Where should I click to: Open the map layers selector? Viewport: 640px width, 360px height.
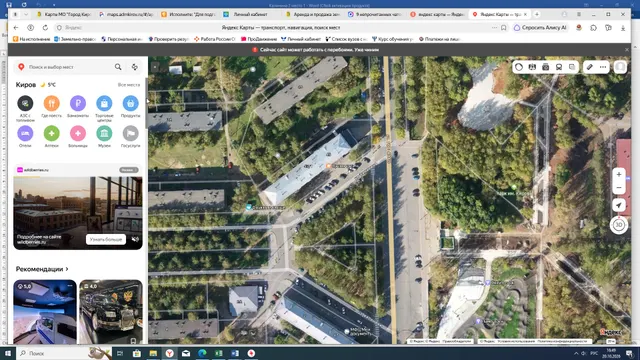click(572, 67)
